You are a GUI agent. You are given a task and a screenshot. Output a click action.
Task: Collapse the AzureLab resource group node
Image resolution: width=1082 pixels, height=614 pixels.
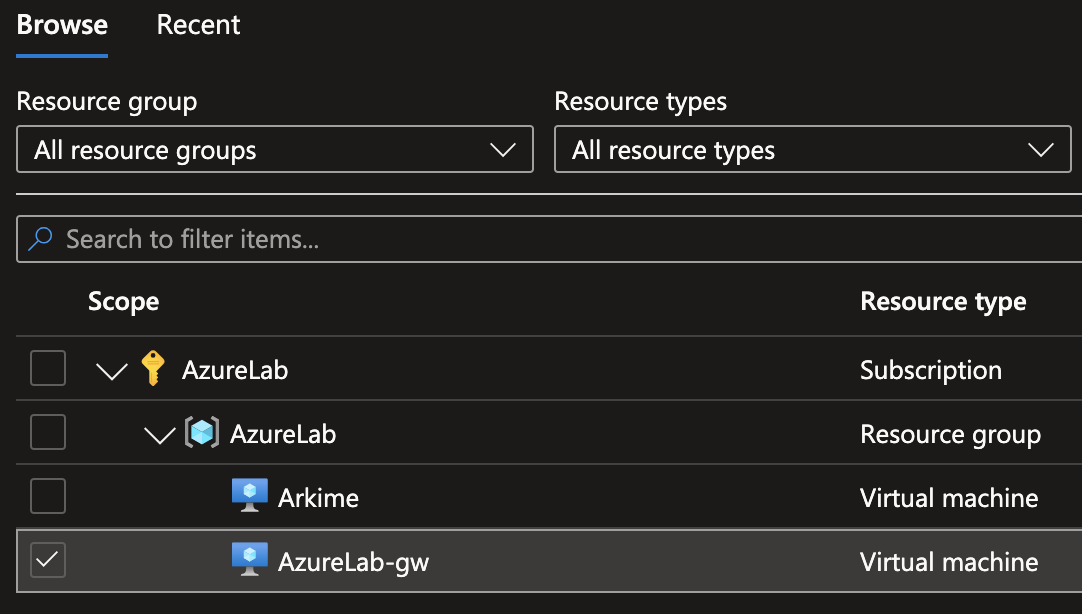(159, 435)
